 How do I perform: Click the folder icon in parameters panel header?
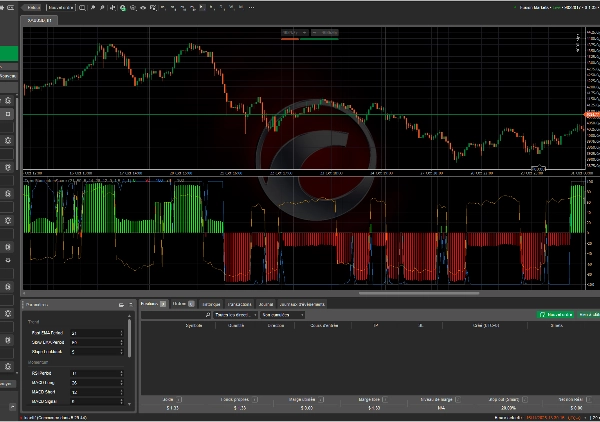click(x=120, y=303)
